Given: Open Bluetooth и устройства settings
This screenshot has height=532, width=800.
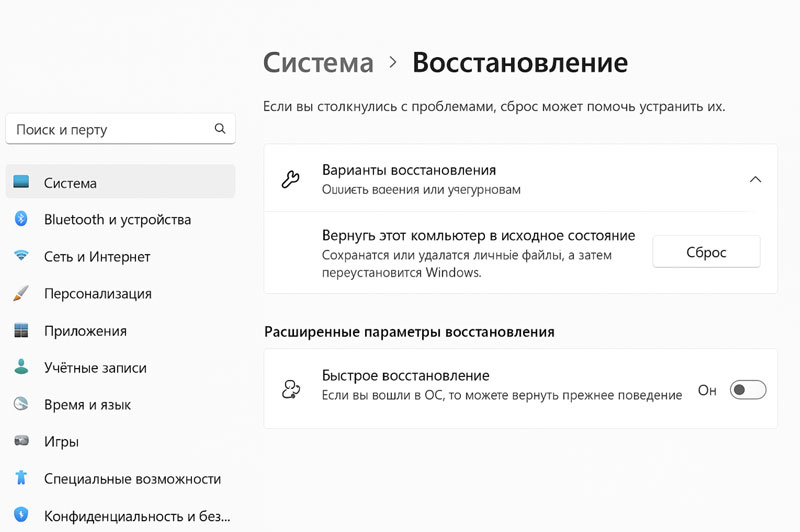Looking at the screenshot, I should (120, 219).
